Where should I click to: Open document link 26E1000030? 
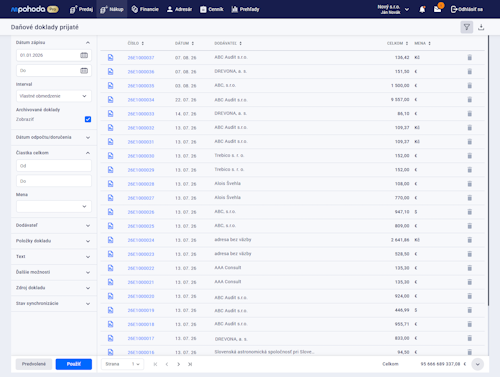click(x=141, y=156)
